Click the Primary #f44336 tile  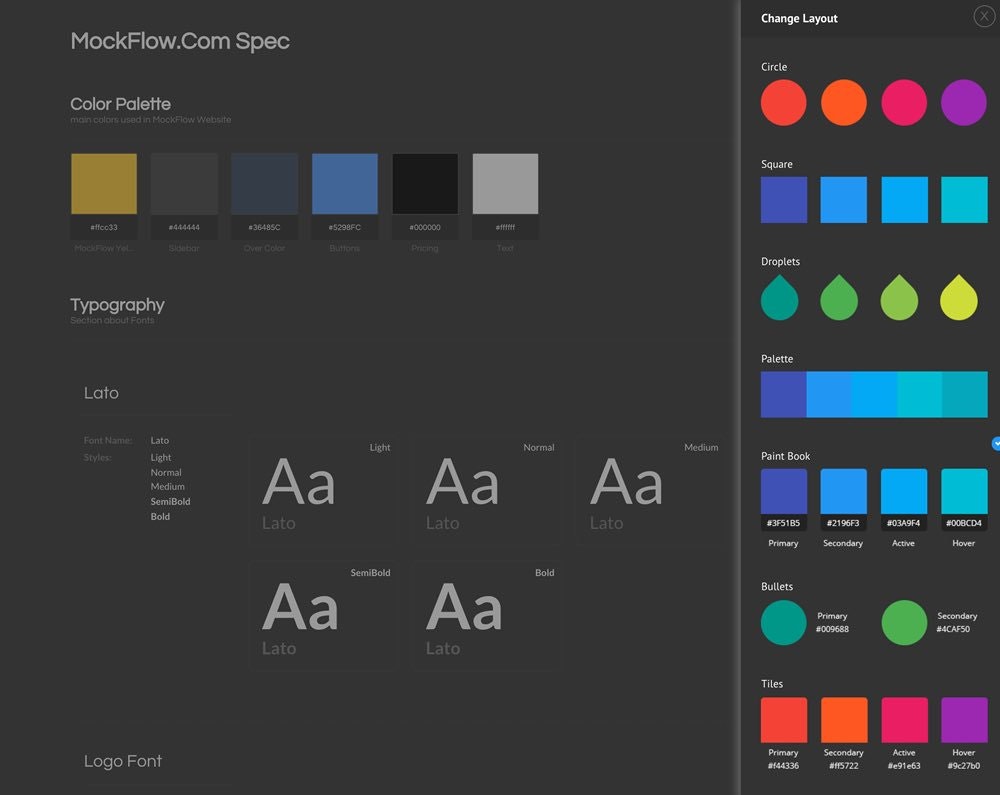pos(784,720)
